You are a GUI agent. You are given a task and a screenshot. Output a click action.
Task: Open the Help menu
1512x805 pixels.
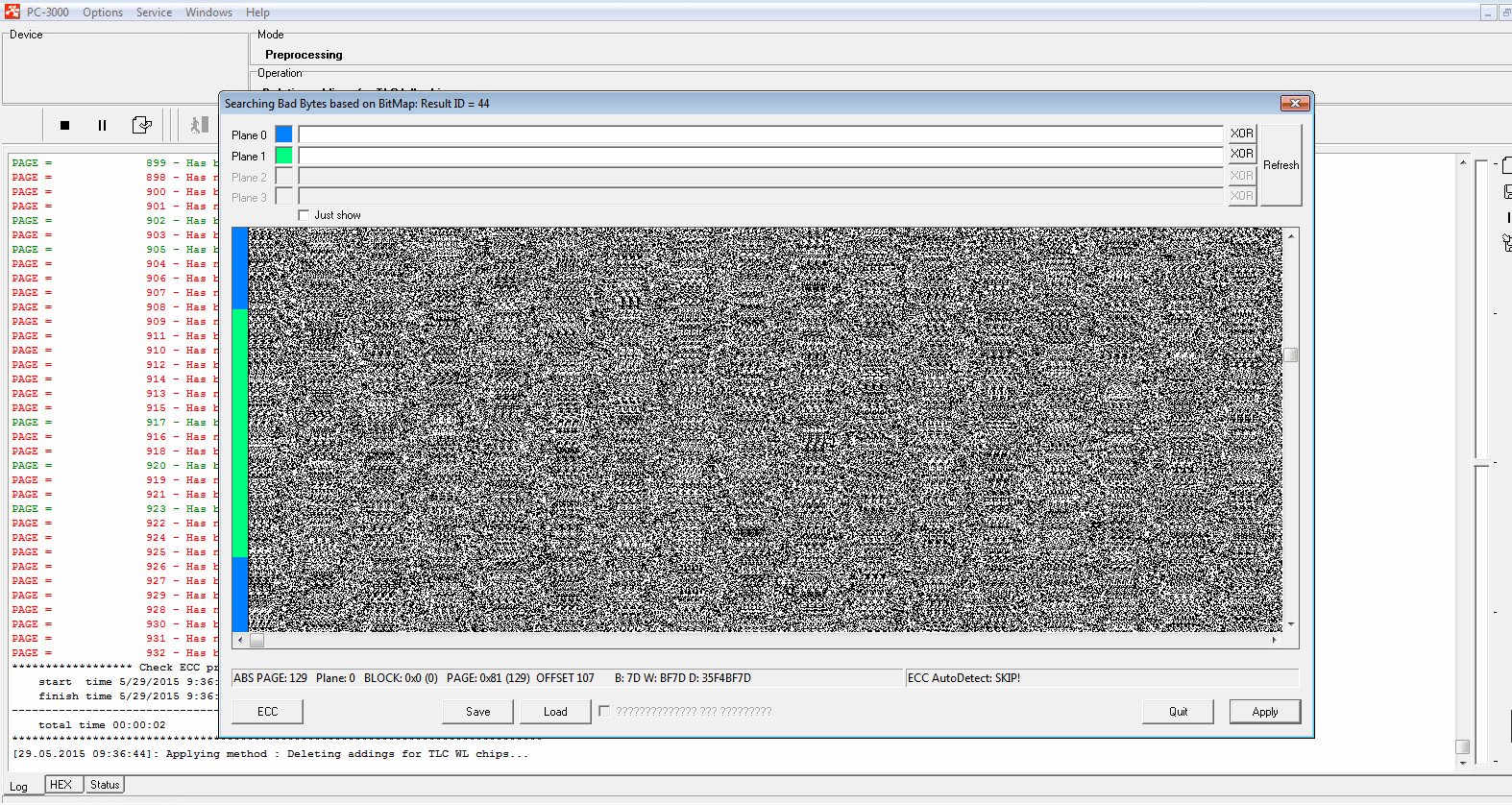(257, 12)
